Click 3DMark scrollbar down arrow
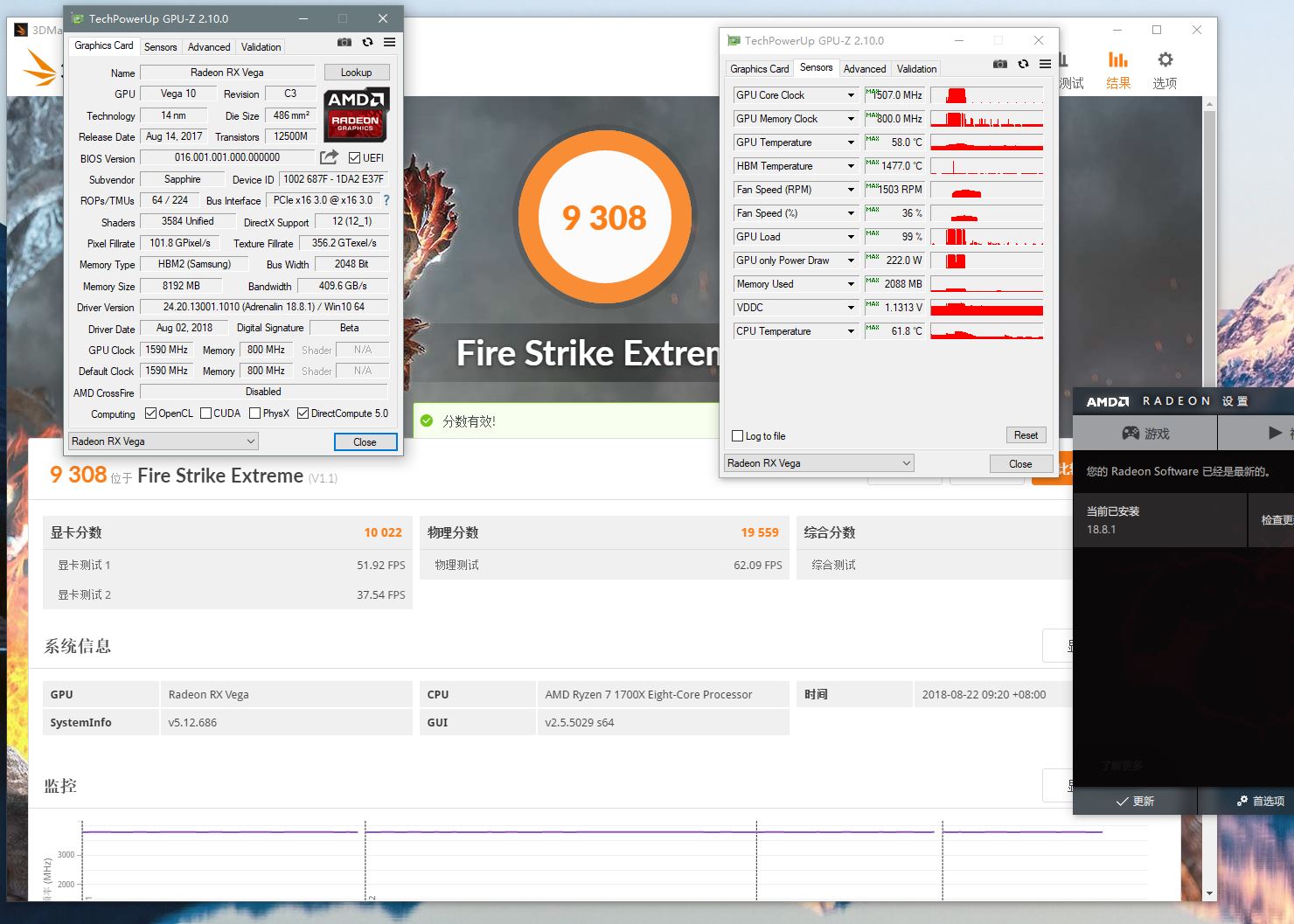Screen dimensions: 1294x924 [x=1210, y=893]
